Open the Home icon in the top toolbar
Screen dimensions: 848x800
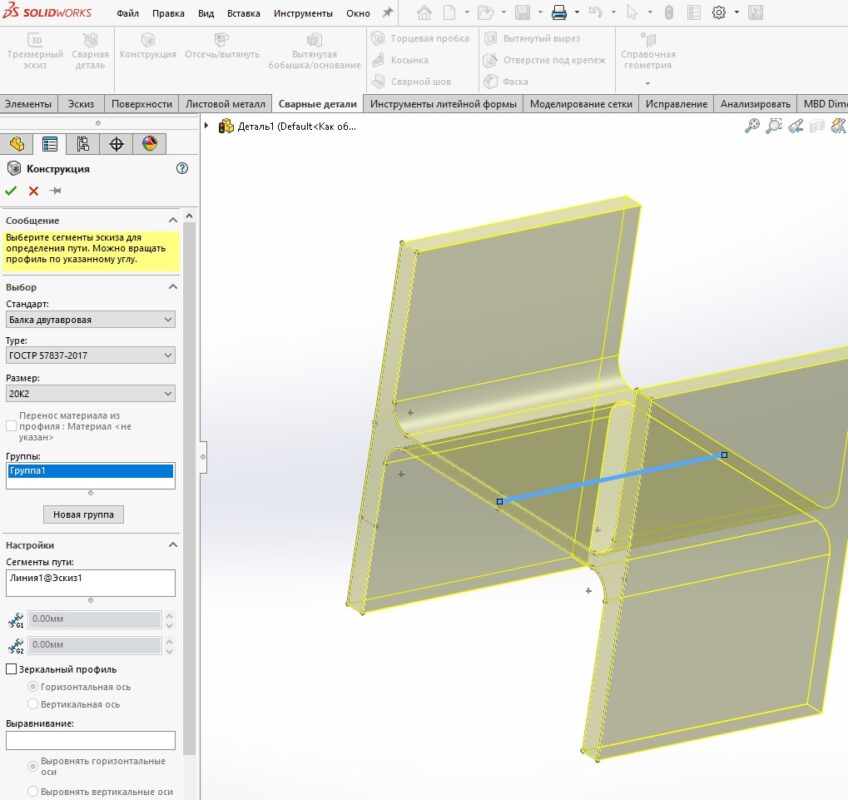tap(425, 12)
